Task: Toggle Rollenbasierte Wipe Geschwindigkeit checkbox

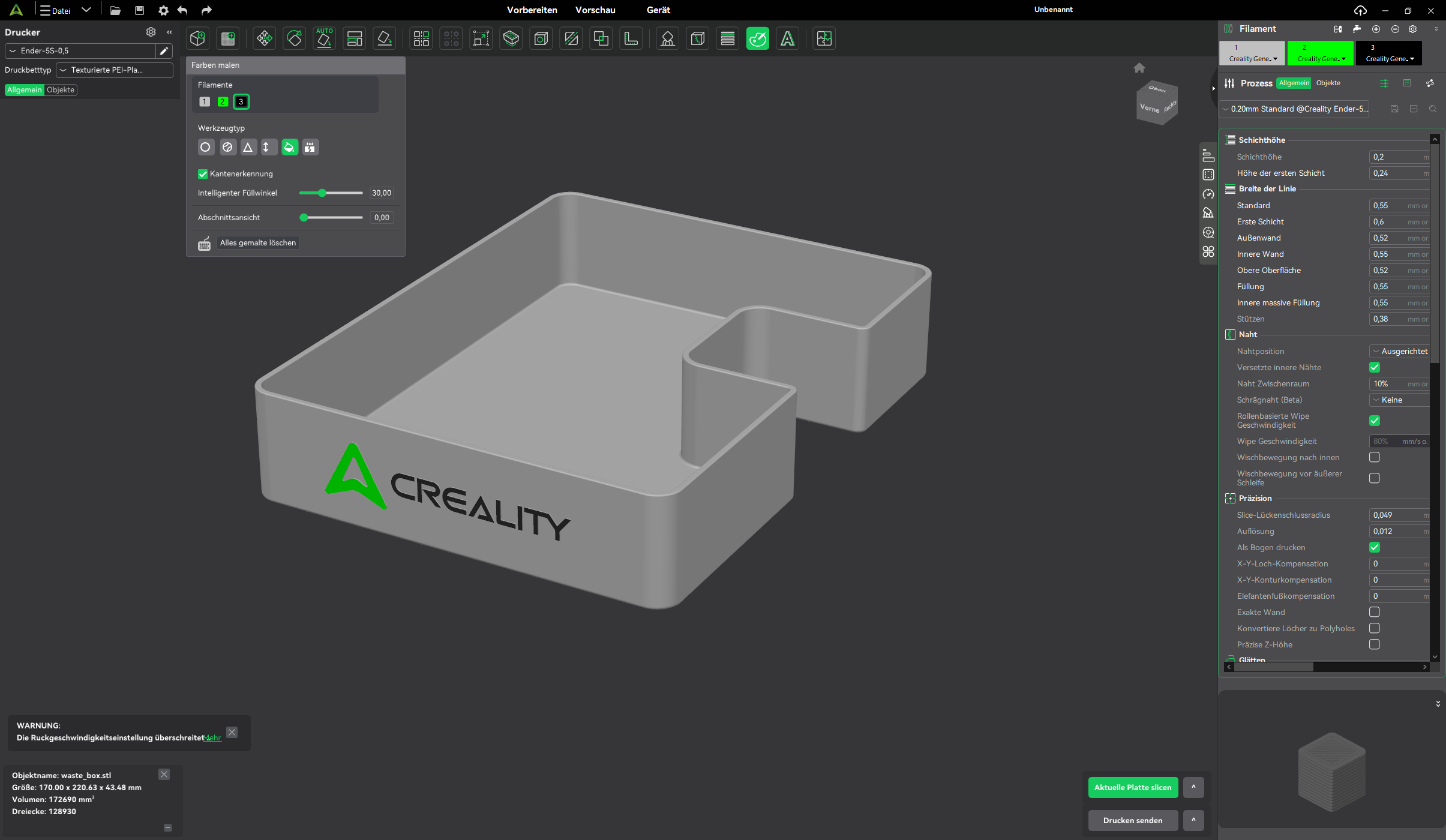Action: [x=1374, y=421]
